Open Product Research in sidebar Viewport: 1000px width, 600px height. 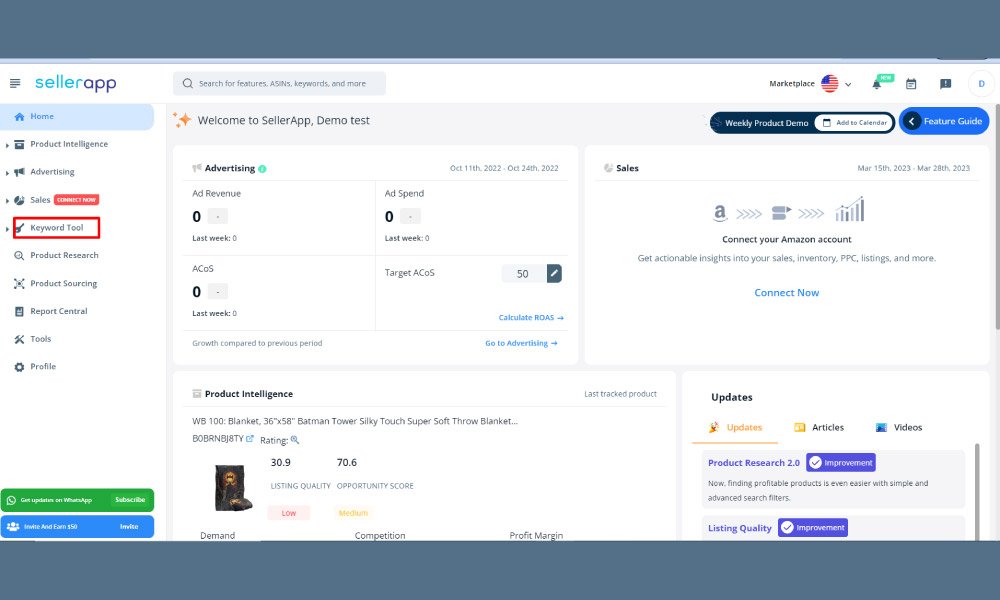tap(64, 255)
